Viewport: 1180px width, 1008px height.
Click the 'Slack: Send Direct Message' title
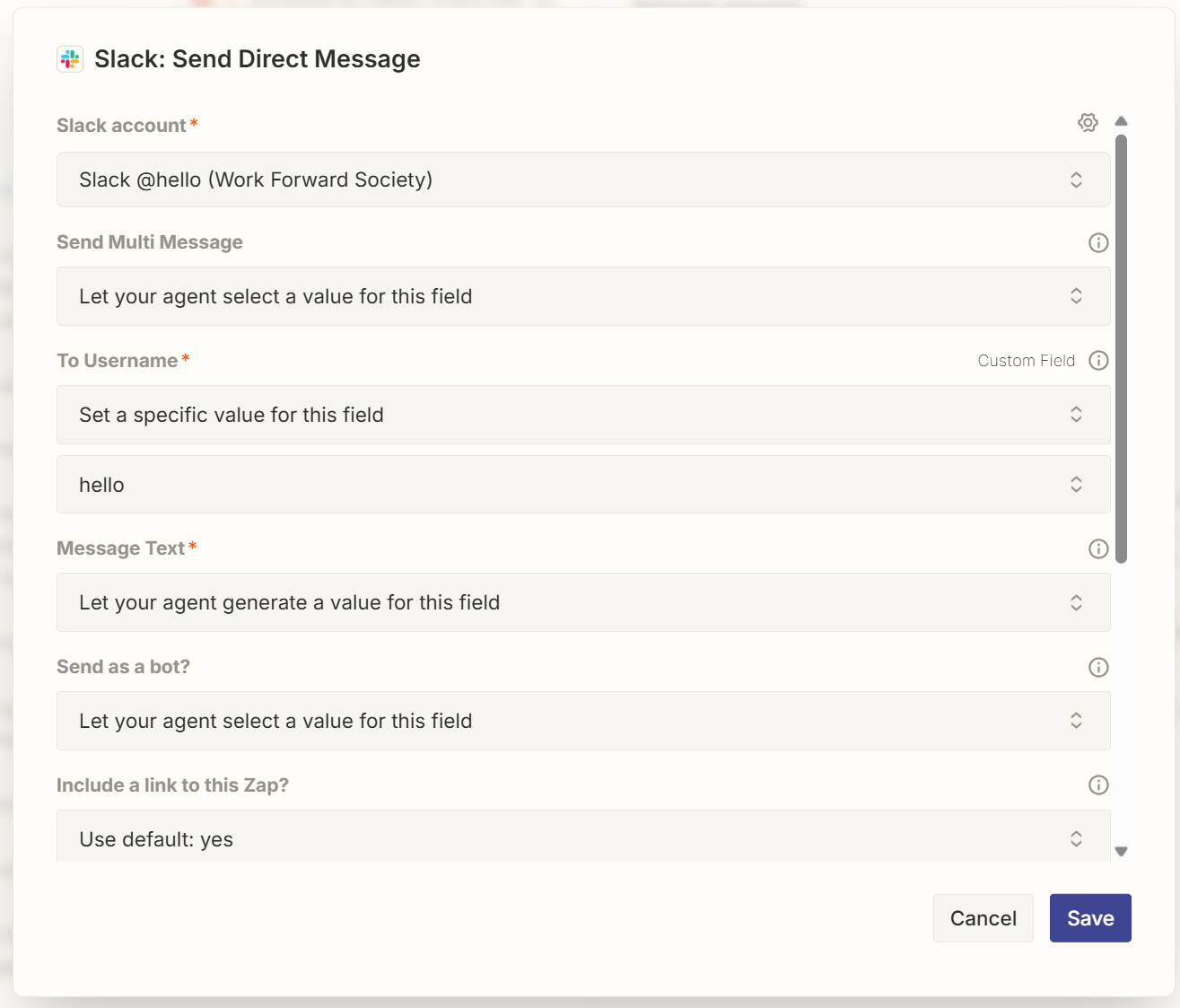(258, 59)
